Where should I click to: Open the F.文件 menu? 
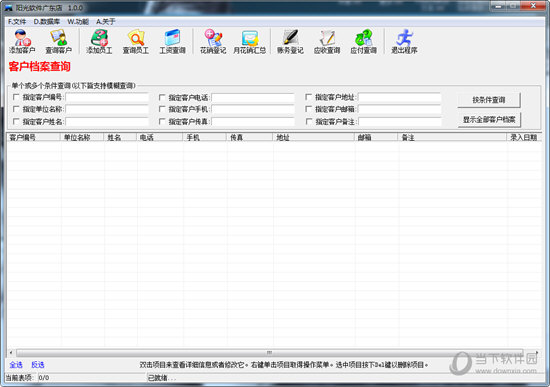pos(17,22)
